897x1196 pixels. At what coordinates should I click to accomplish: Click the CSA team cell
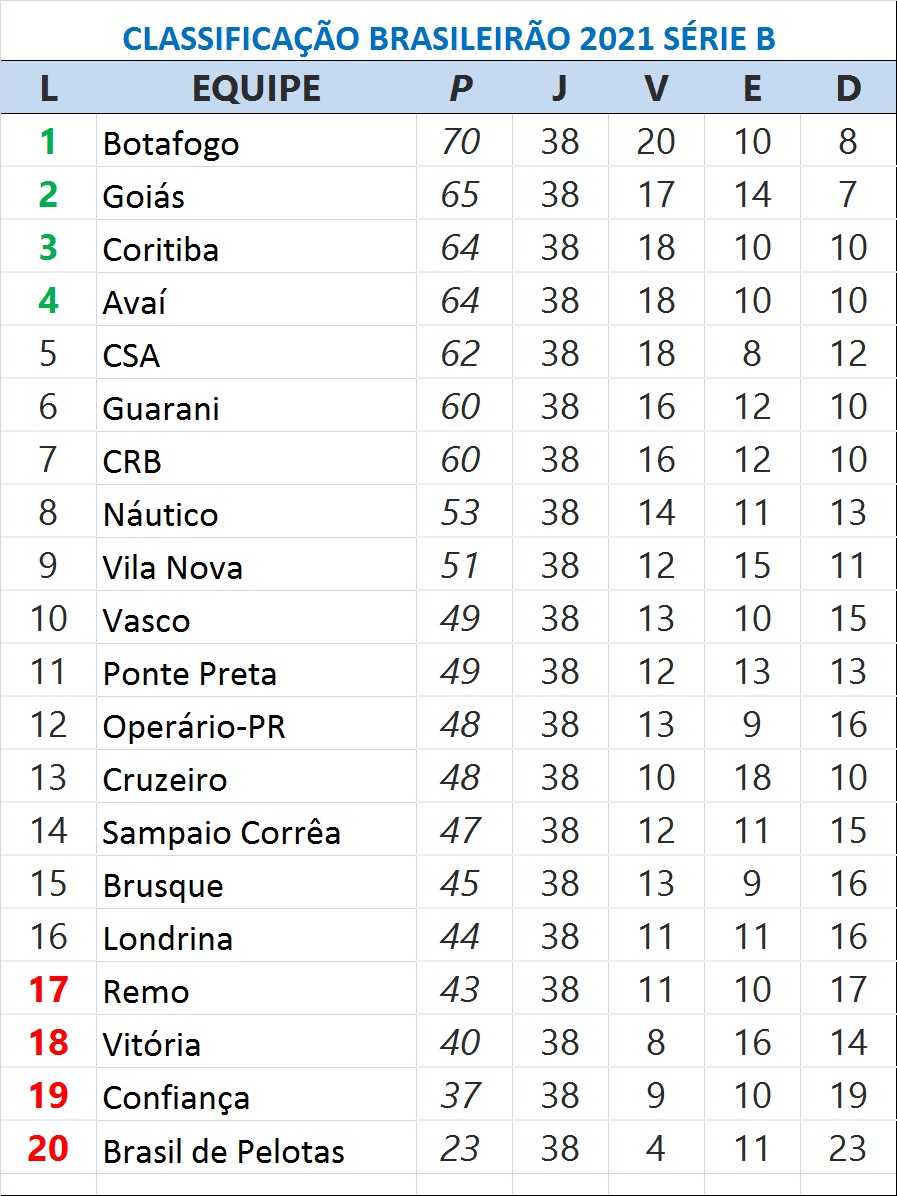(131, 355)
